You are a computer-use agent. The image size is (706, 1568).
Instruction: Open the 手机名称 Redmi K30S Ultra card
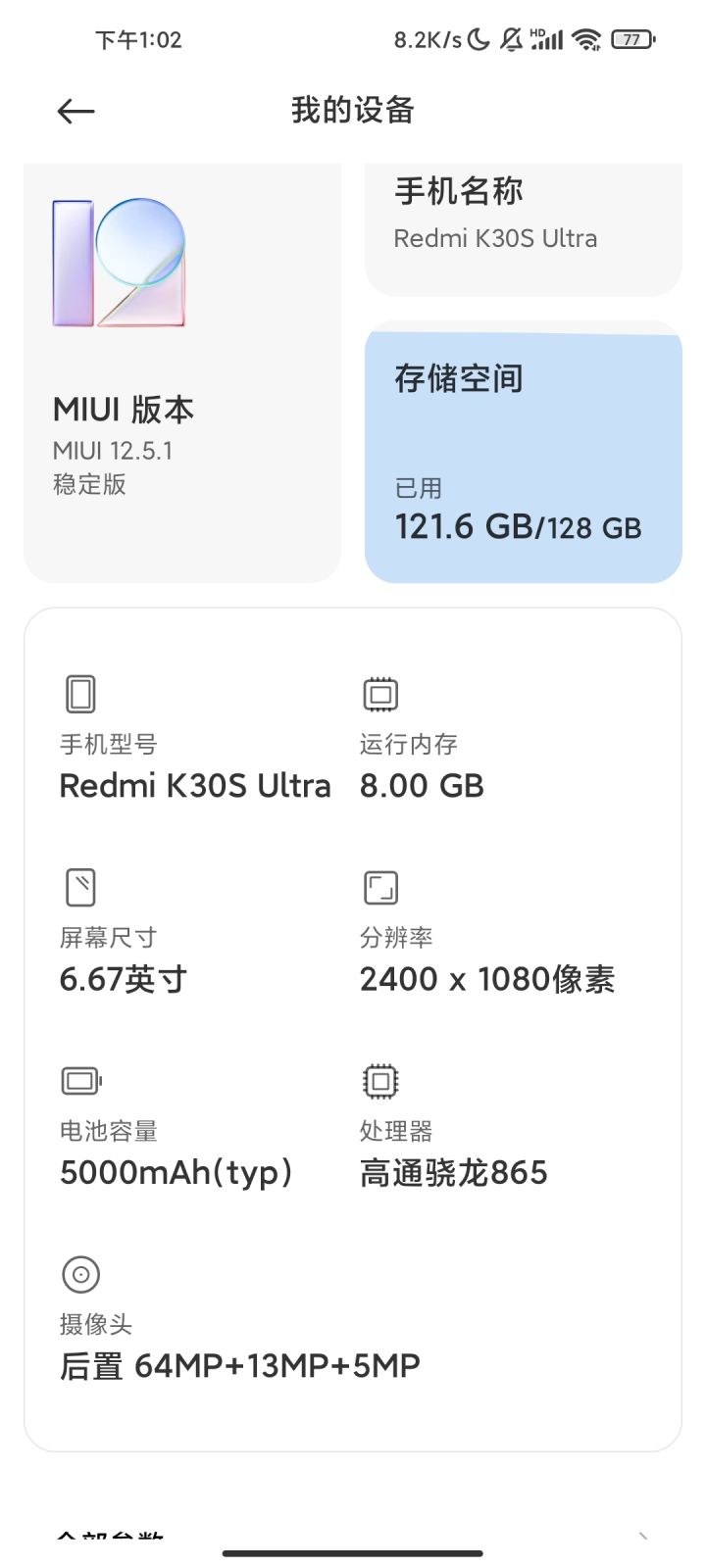pos(524,229)
